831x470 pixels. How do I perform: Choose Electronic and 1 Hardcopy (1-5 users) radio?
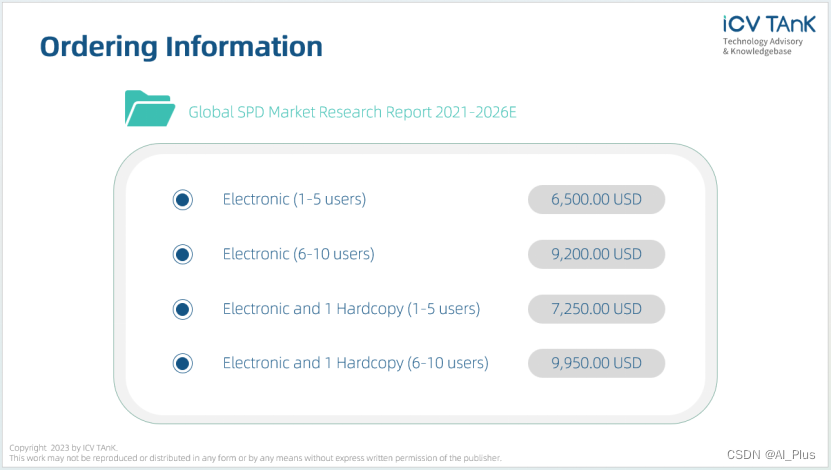[182, 309]
